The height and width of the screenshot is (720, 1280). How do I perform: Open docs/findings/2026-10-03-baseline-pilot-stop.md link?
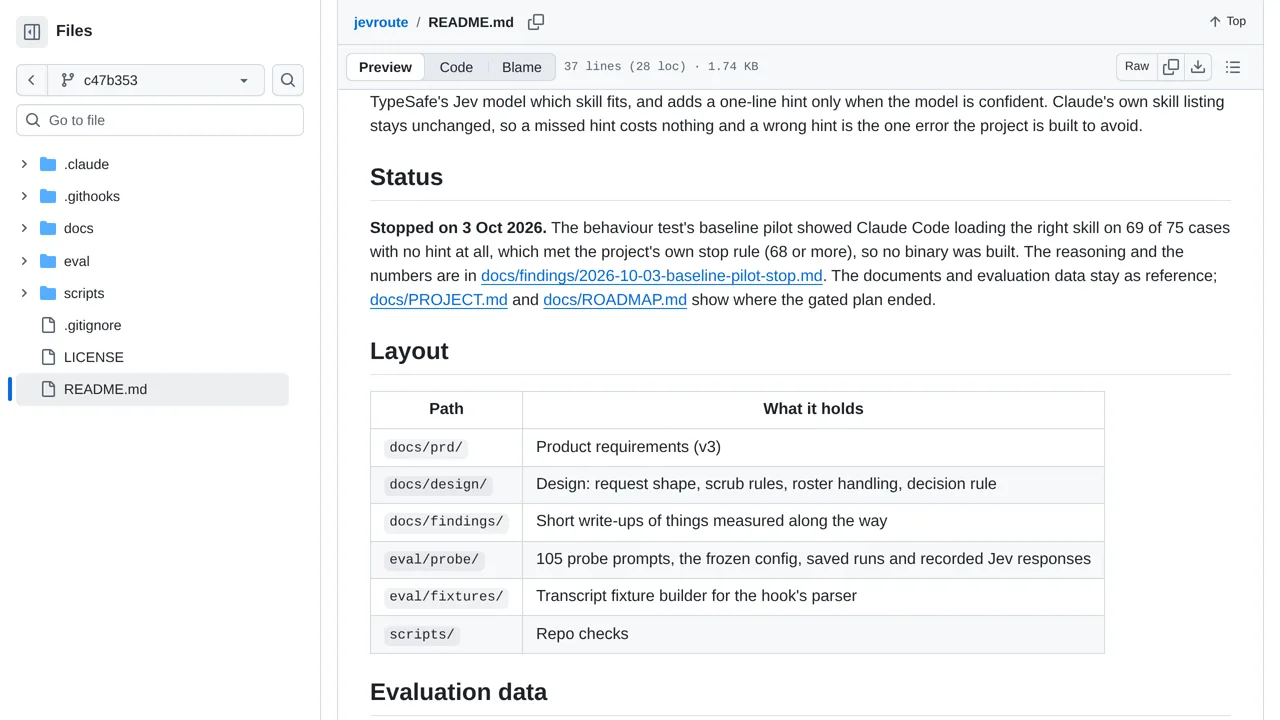(652, 276)
